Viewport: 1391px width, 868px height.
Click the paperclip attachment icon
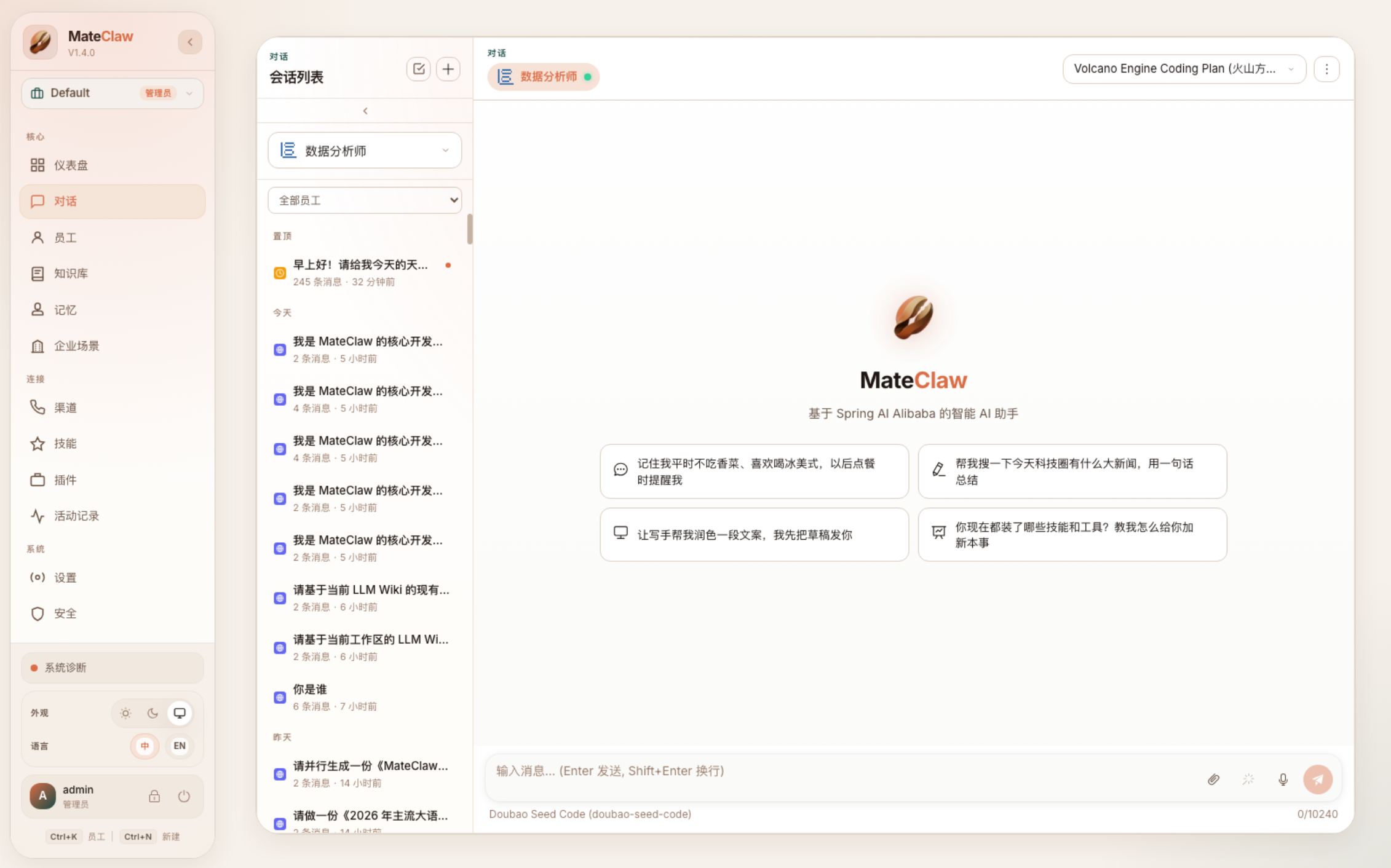coord(1213,779)
